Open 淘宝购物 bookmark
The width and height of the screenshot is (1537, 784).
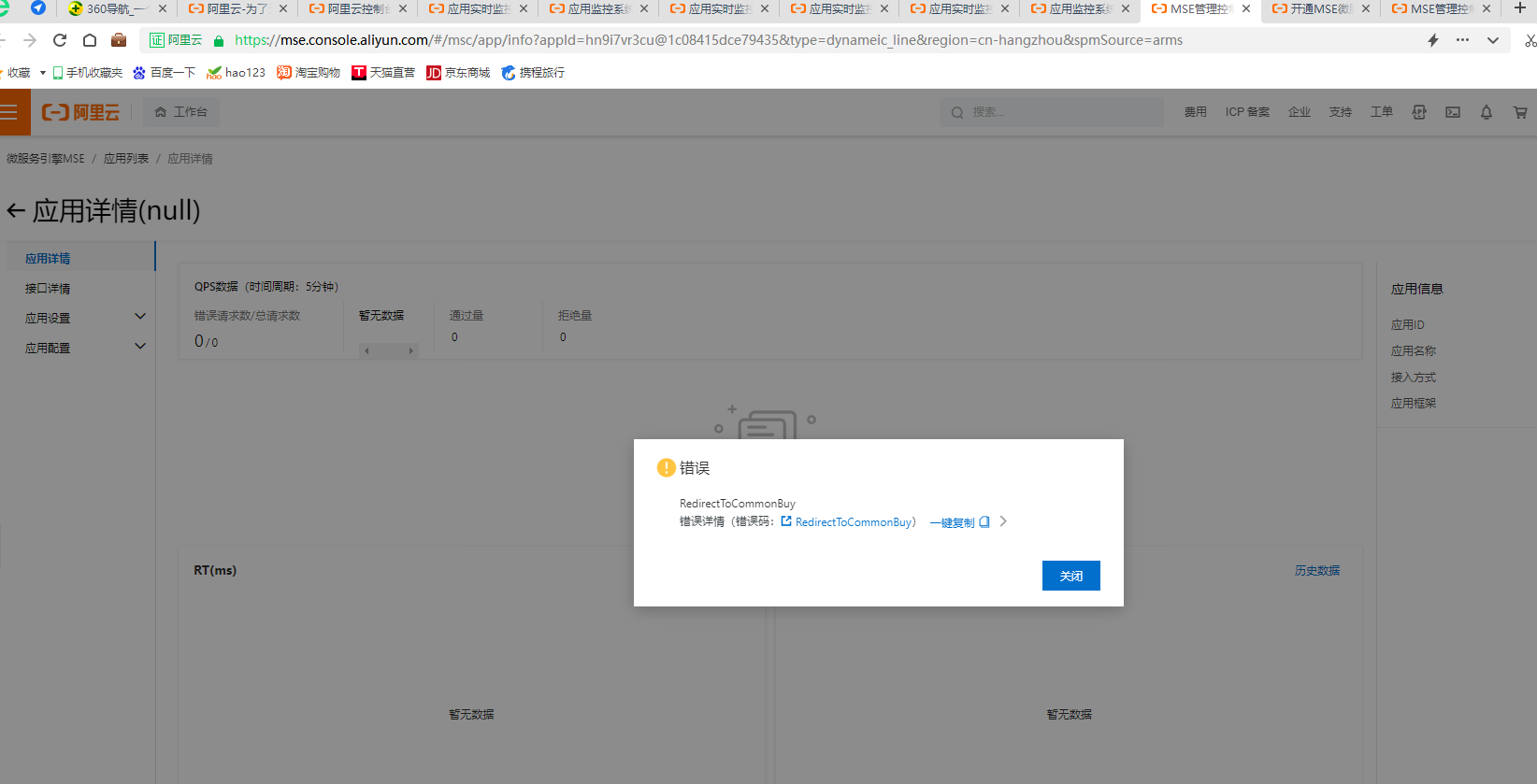click(x=309, y=73)
